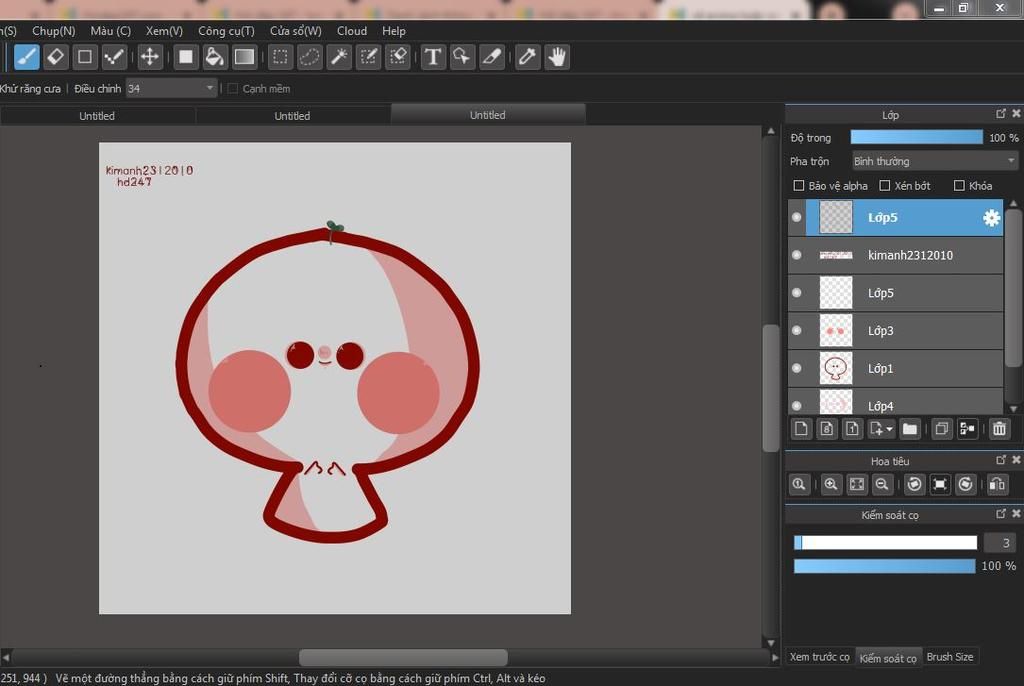The height and width of the screenshot is (686, 1024).
Task: Switch to the Xem trước cọ tab
Action: click(820, 657)
